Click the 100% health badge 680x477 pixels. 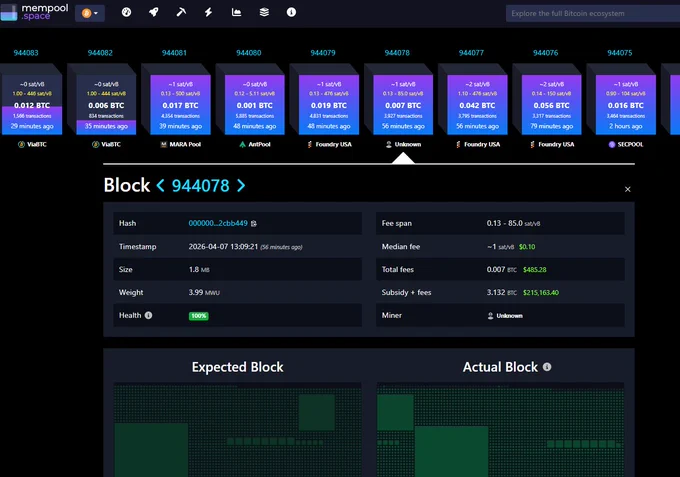pyautogui.click(x=199, y=316)
